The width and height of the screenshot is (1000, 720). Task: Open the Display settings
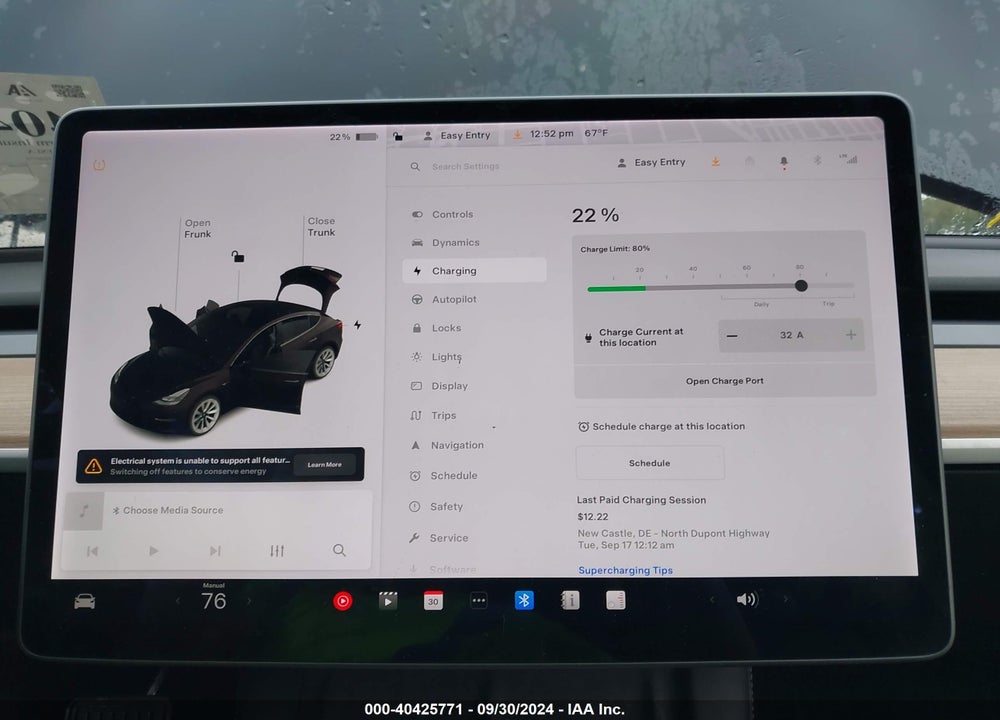coord(449,386)
